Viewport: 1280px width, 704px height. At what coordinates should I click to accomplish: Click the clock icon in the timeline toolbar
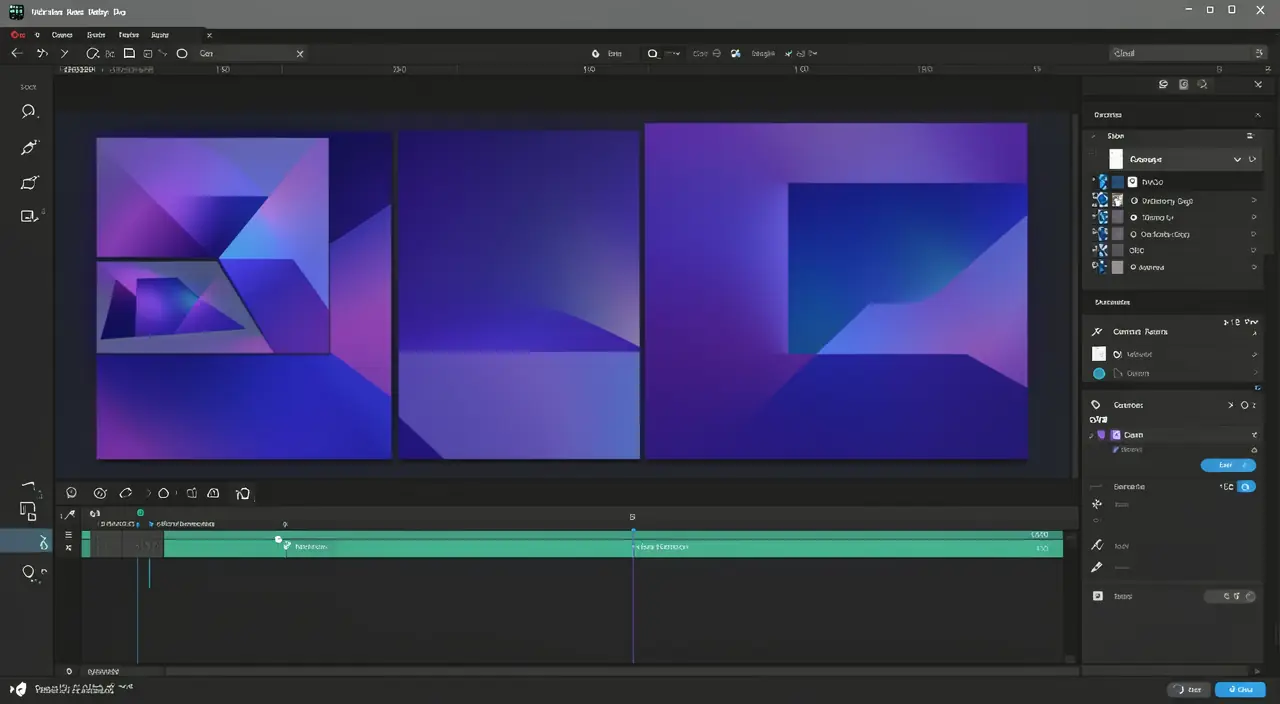click(100, 493)
